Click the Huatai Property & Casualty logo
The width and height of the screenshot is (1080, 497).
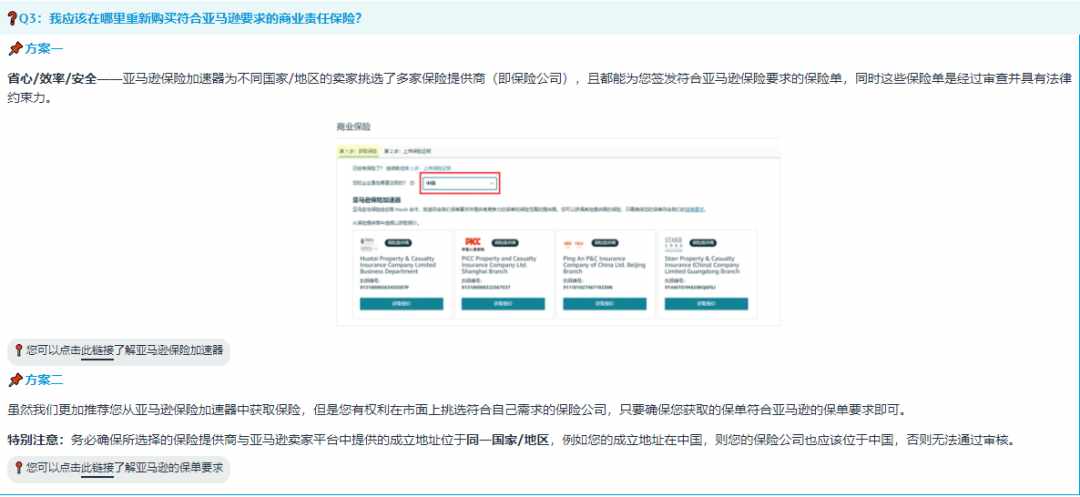click(368, 242)
